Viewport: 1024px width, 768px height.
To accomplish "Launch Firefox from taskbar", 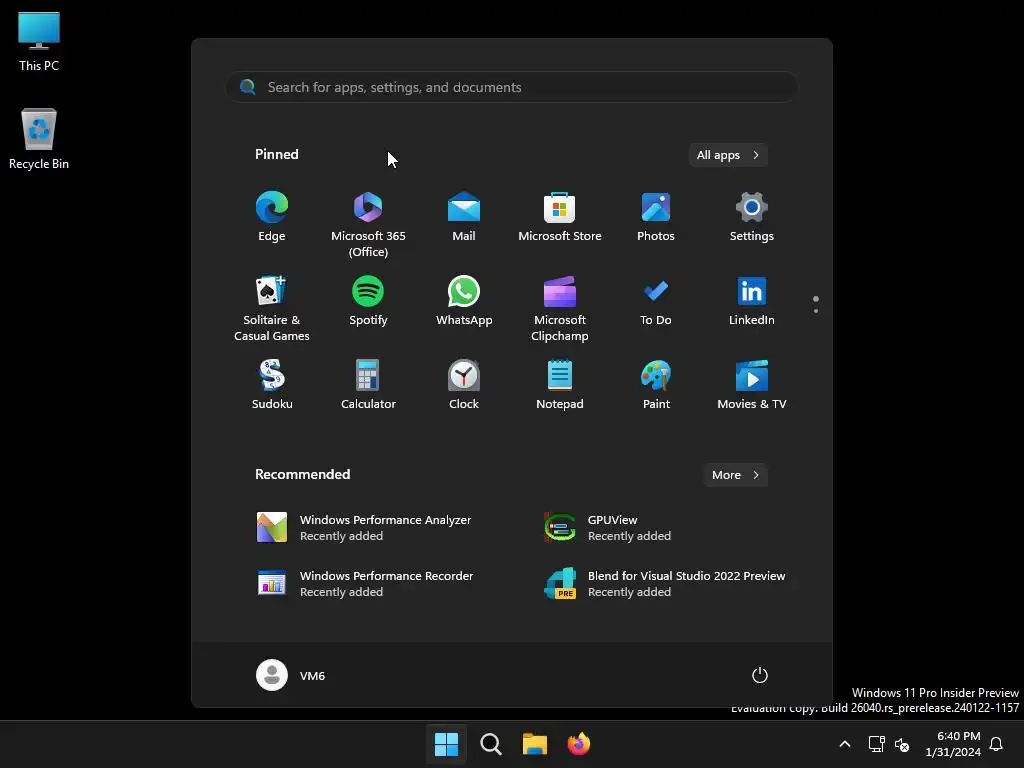I will (x=579, y=744).
